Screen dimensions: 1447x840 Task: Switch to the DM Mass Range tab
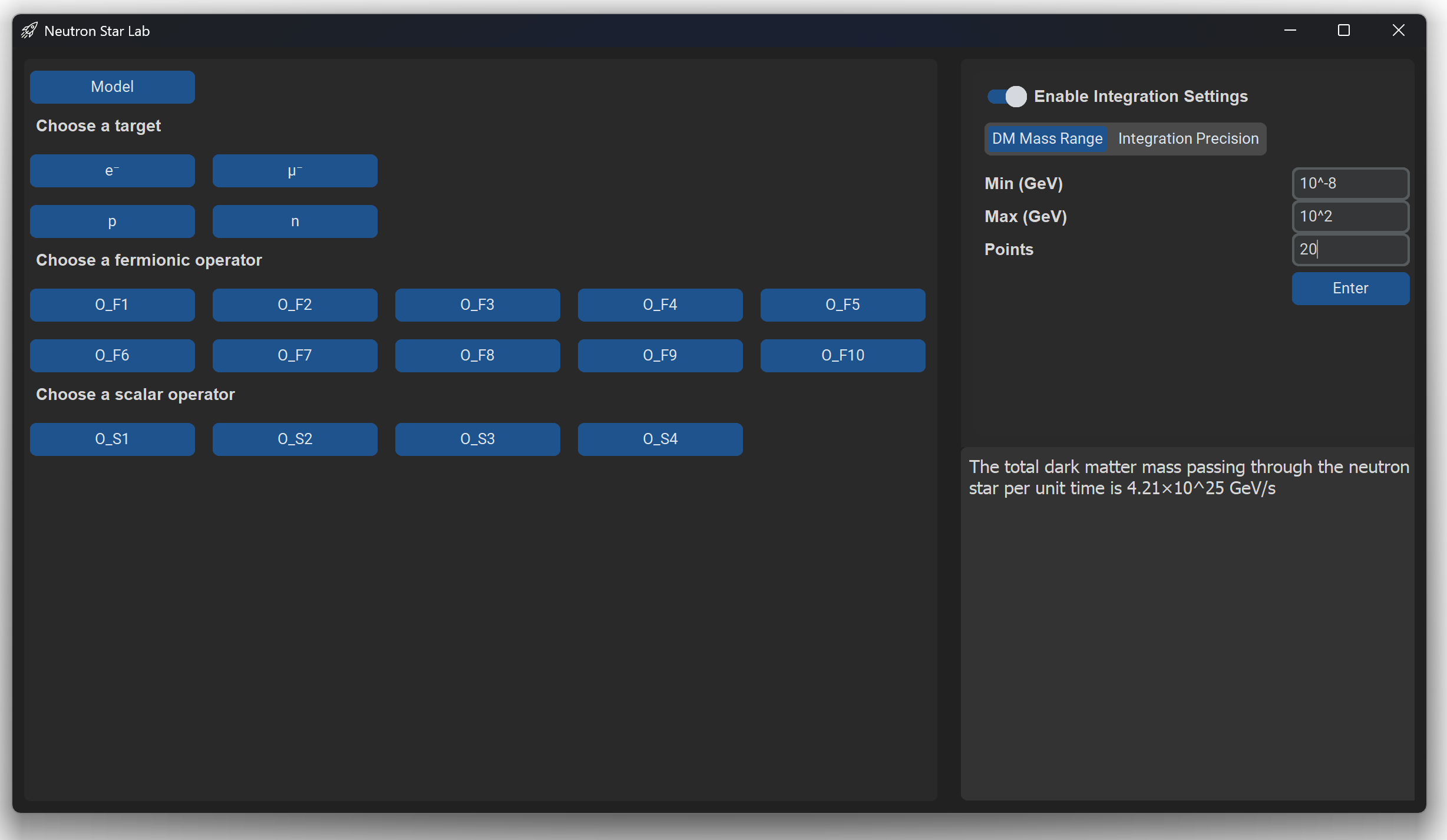pyautogui.click(x=1047, y=139)
